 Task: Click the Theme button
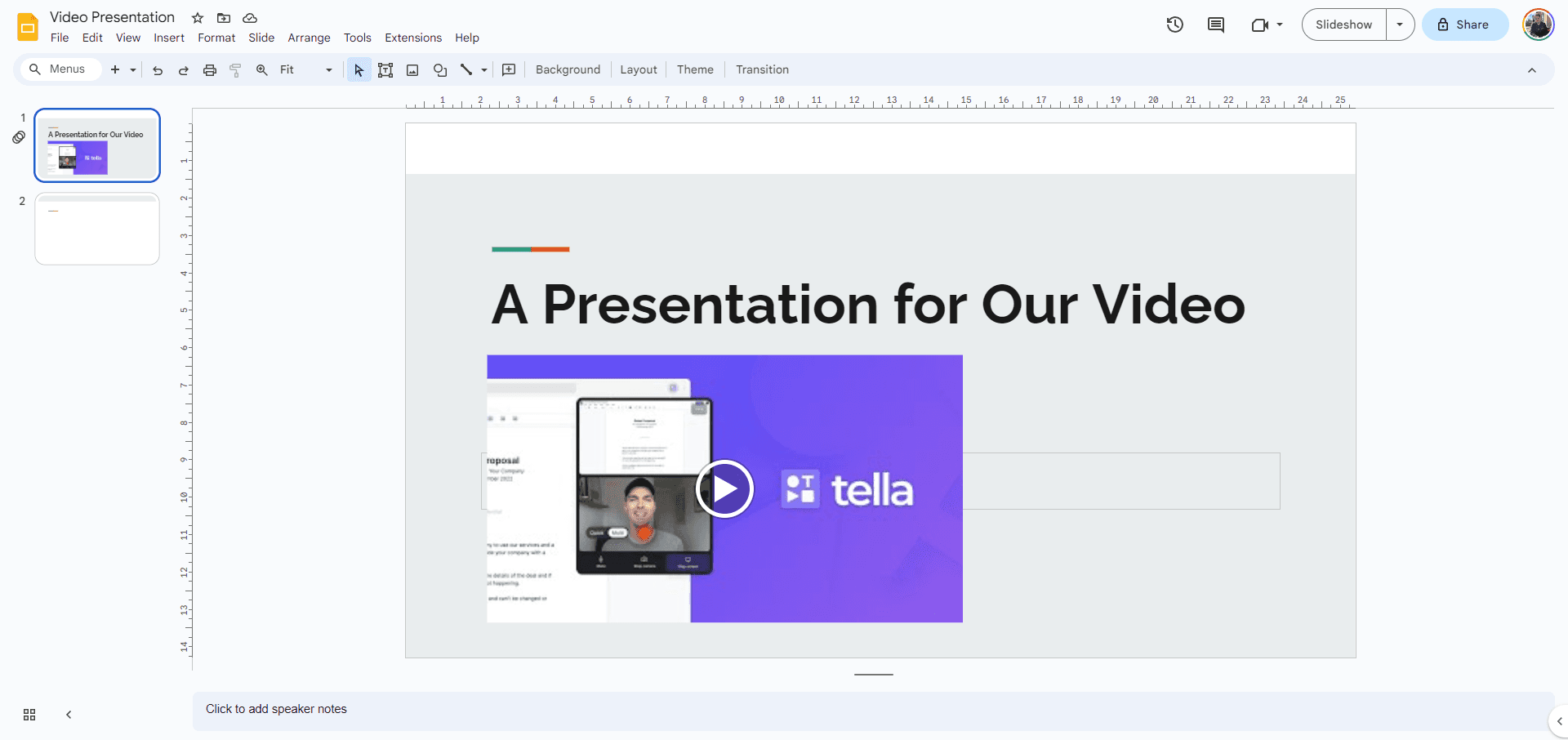(x=695, y=70)
